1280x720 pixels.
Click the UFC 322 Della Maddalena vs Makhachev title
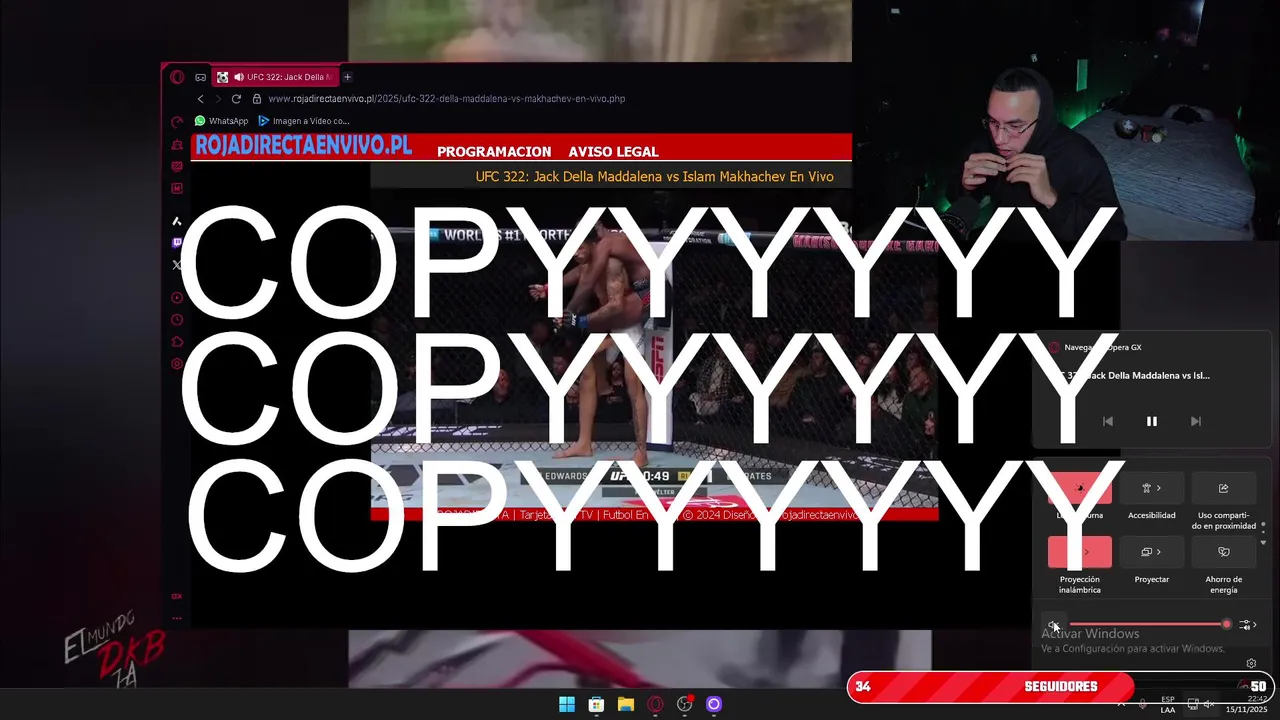654,177
